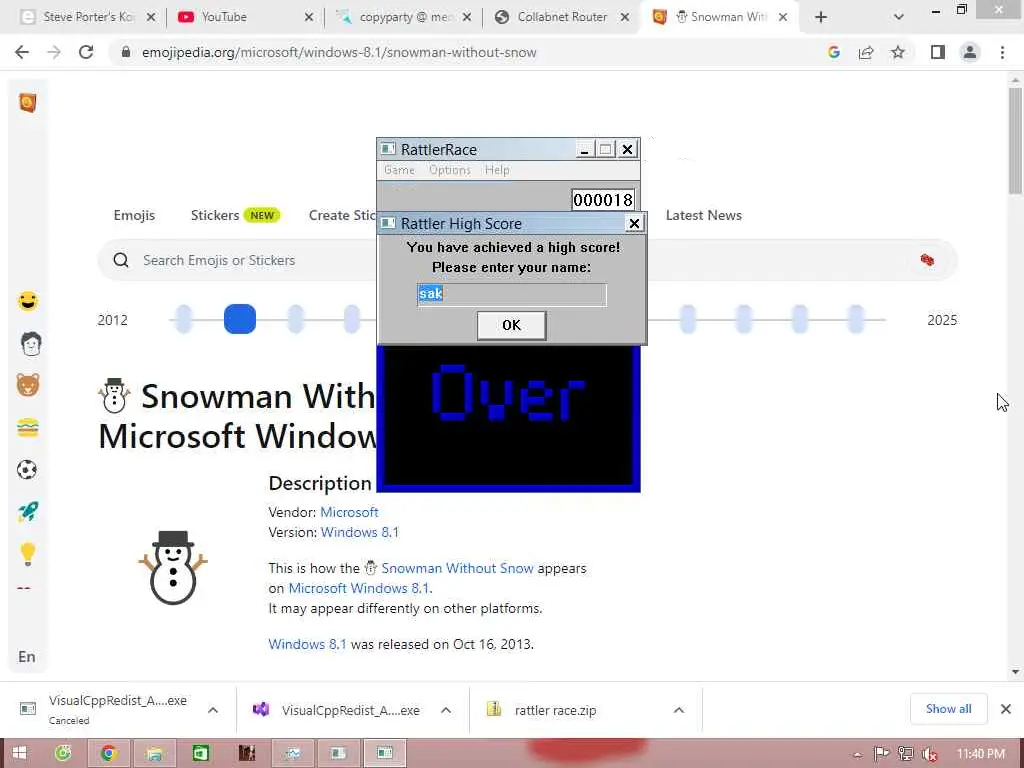
Task: Open the Travel rocket category icon
Action: coord(27,512)
